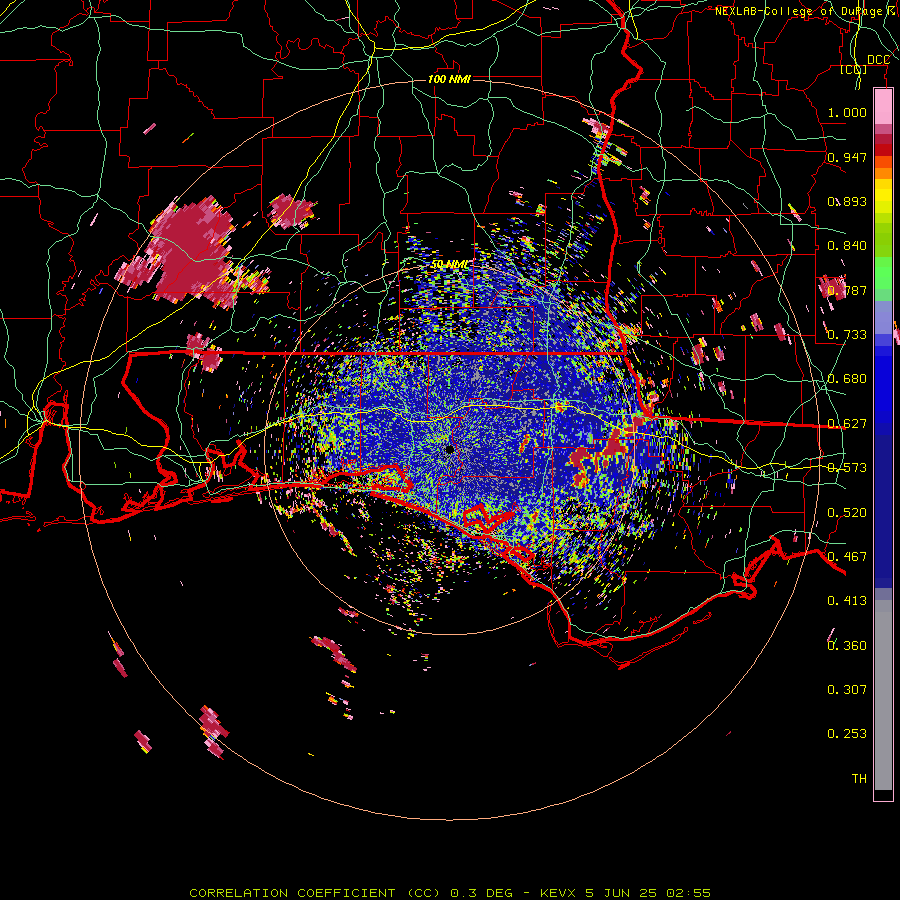Image resolution: width=900 pixels, height=900 pixels.
Task: Click the Correlation Coefficient KEVX caption text
Action: [x=450, y=893]
